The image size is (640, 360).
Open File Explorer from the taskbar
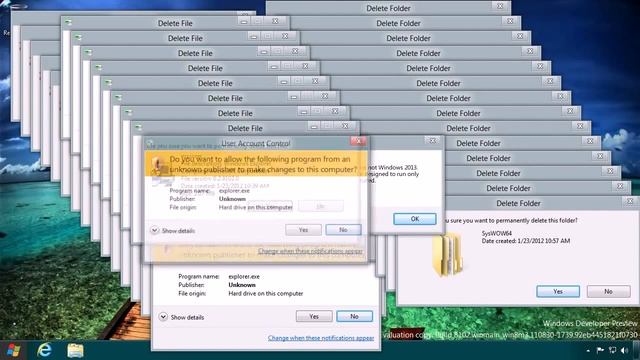click(76, 350)
